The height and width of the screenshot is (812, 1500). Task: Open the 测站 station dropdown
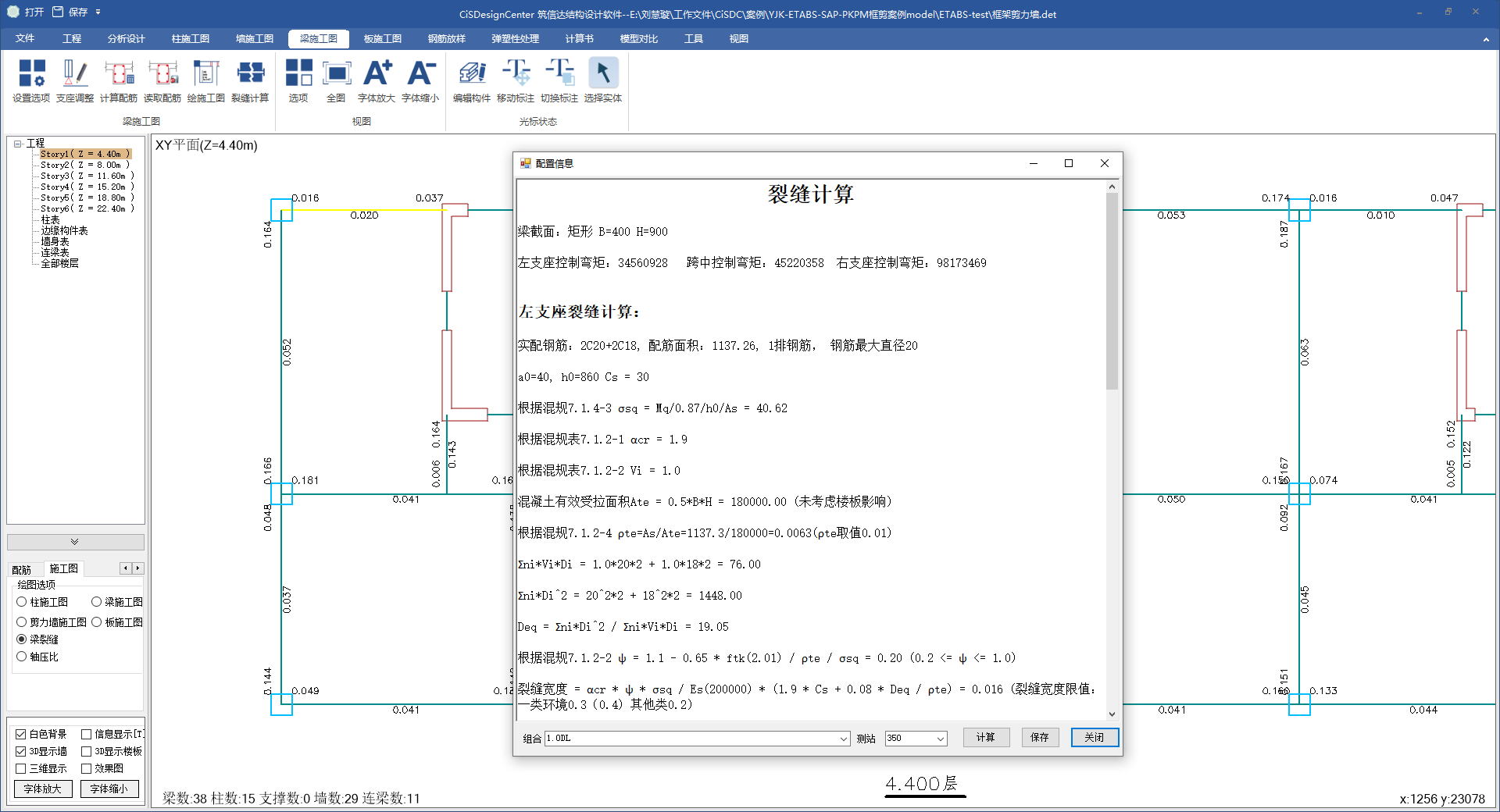(x=940, y=739)
